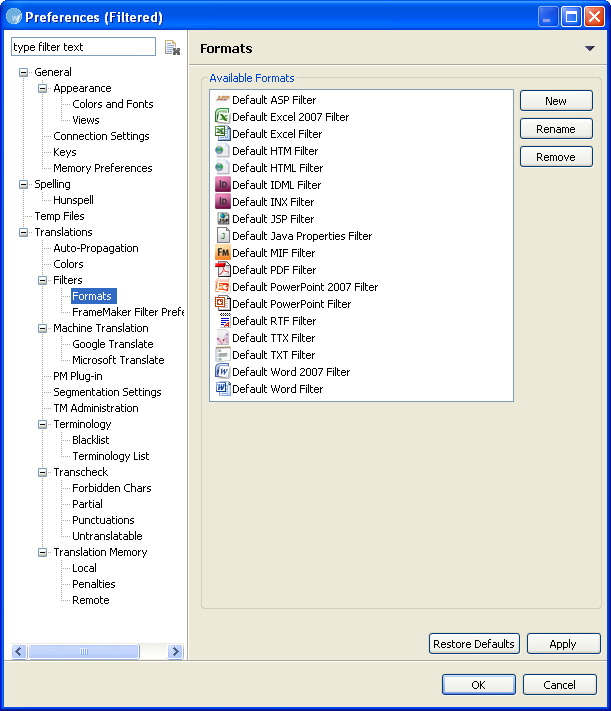Select Default PDF Filter text

(274, 270)
